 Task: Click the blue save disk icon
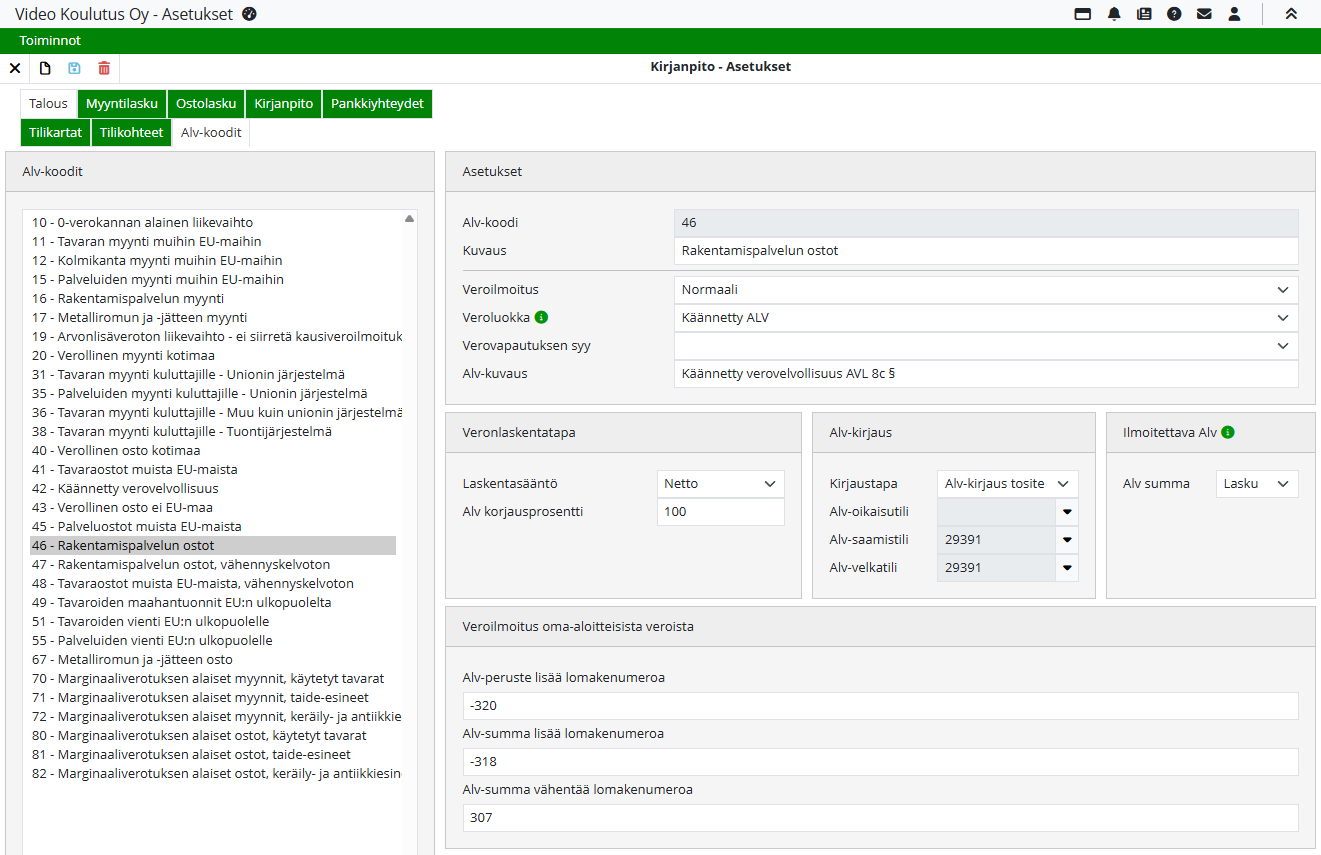point(74,68)
